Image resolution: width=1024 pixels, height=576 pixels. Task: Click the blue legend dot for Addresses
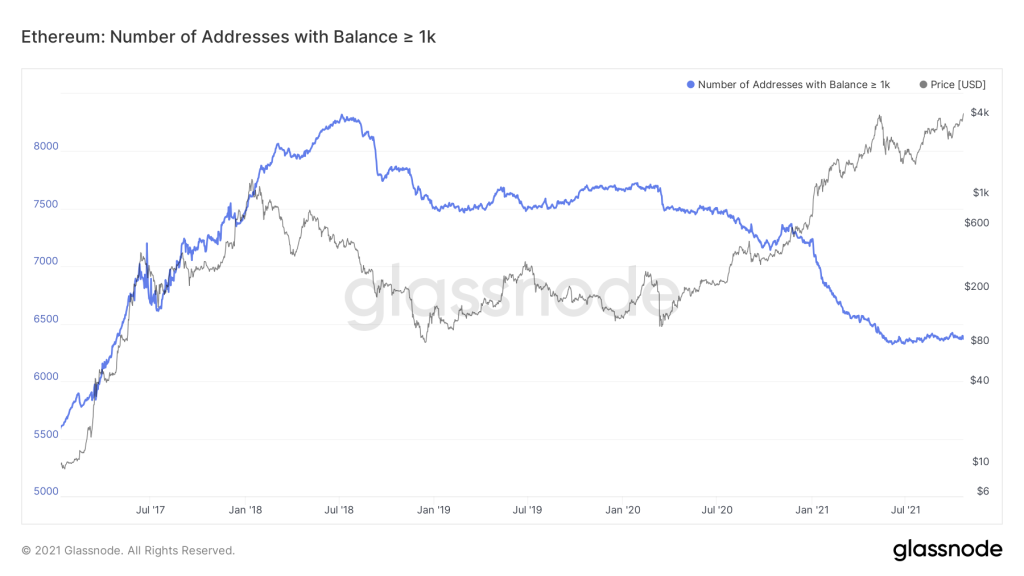click(690, 85)
